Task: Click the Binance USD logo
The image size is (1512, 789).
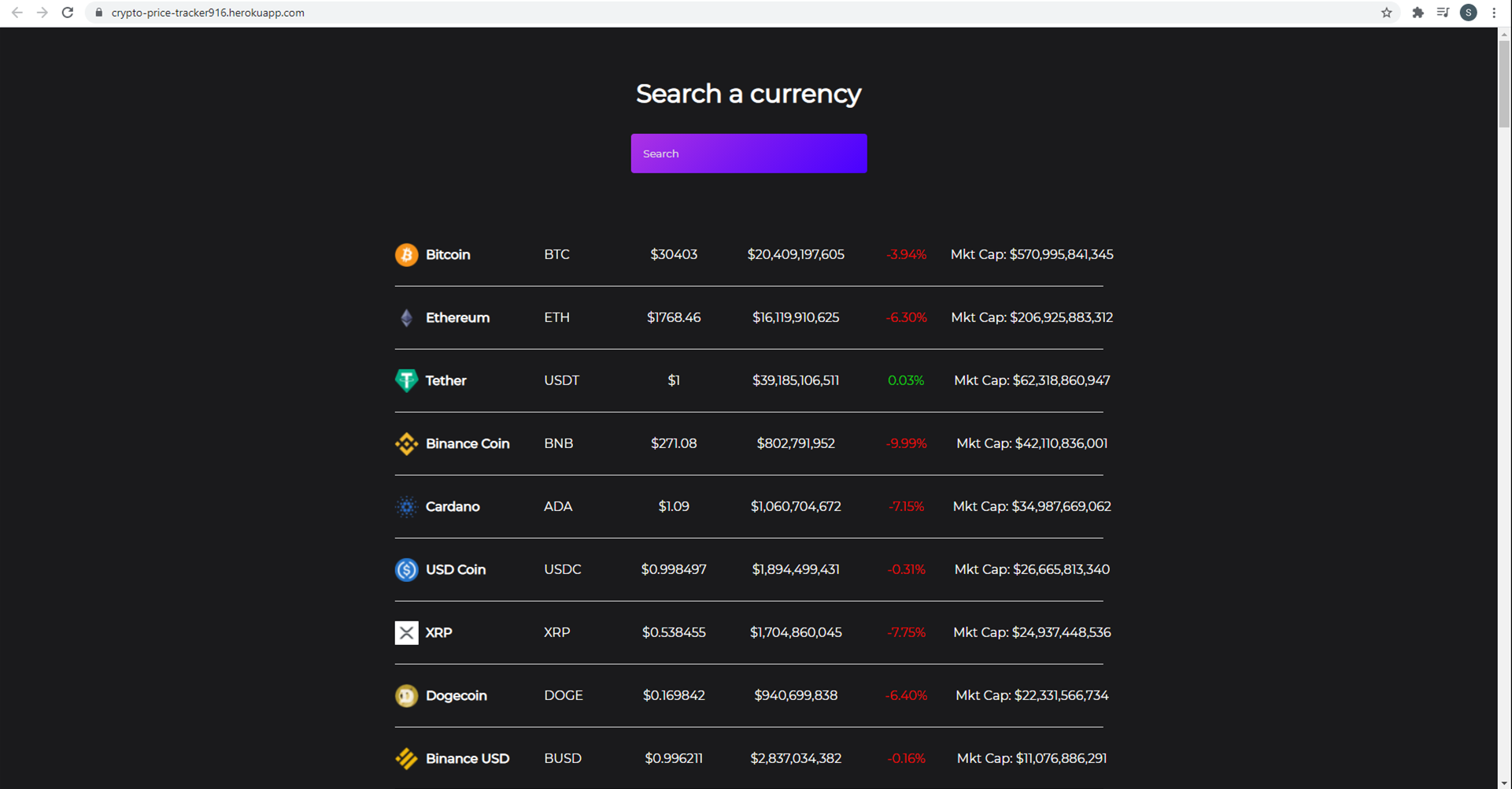Action: coord(406,758)
